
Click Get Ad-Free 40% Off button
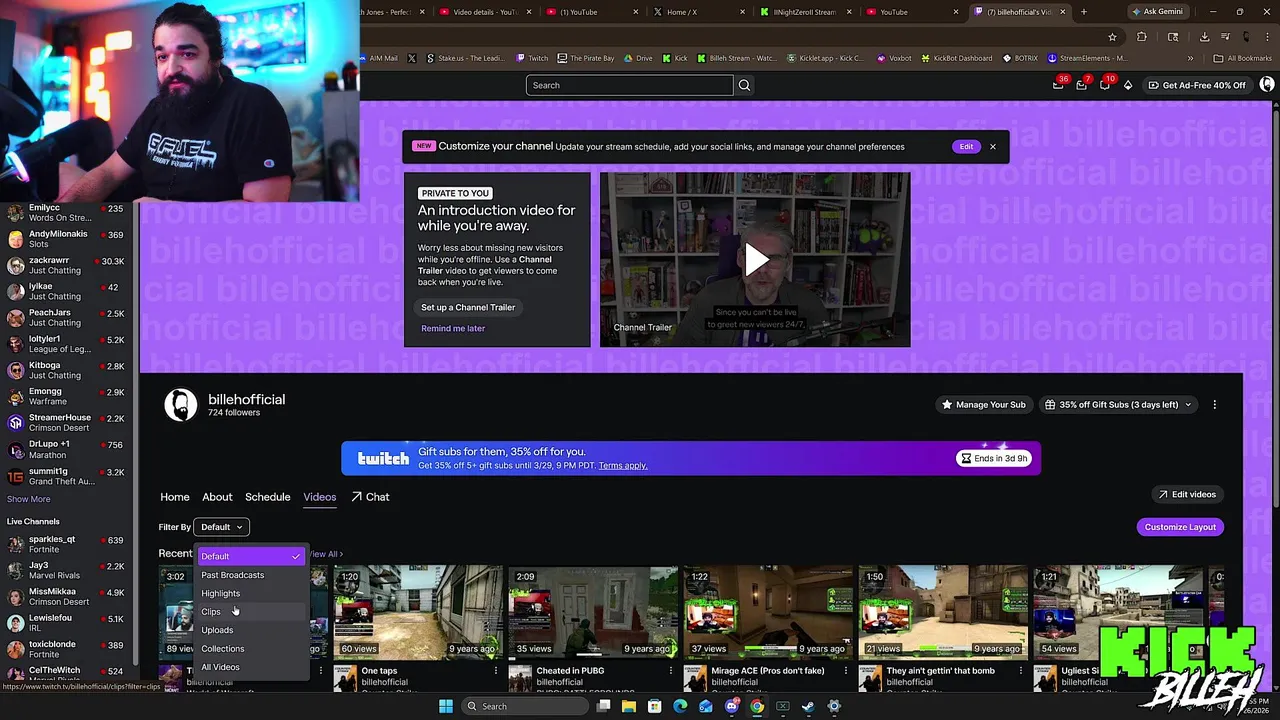1197,85
